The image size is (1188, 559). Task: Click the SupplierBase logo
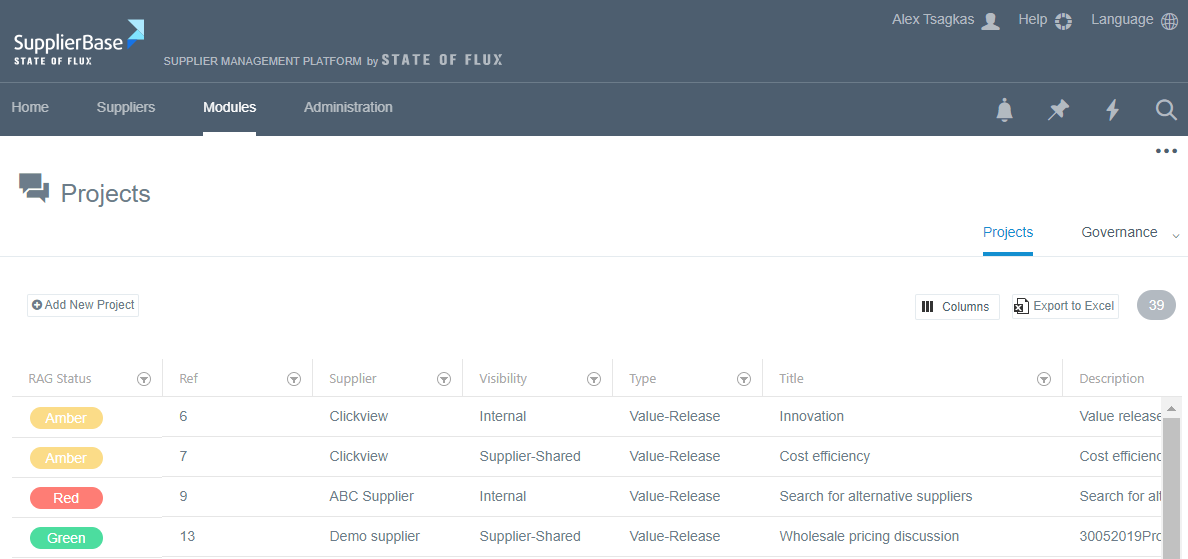tap(79, 42)
